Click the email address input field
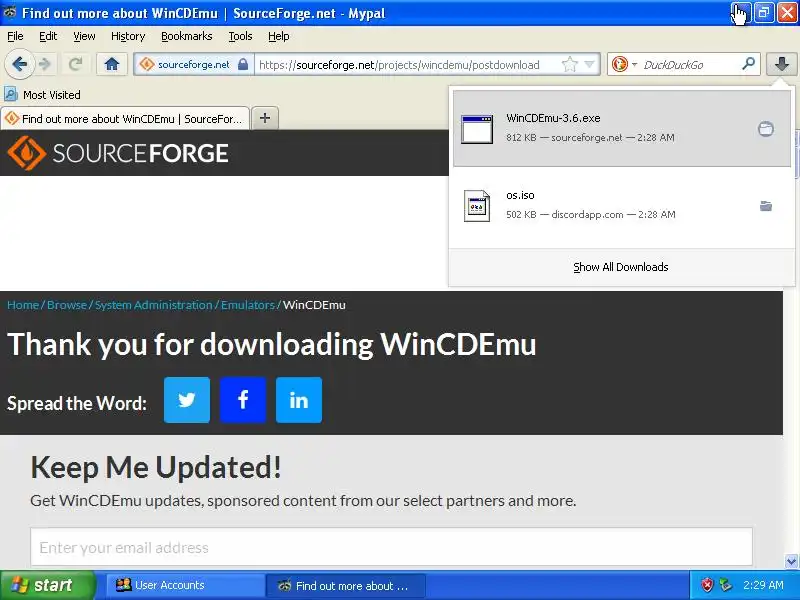 point(391,547)
